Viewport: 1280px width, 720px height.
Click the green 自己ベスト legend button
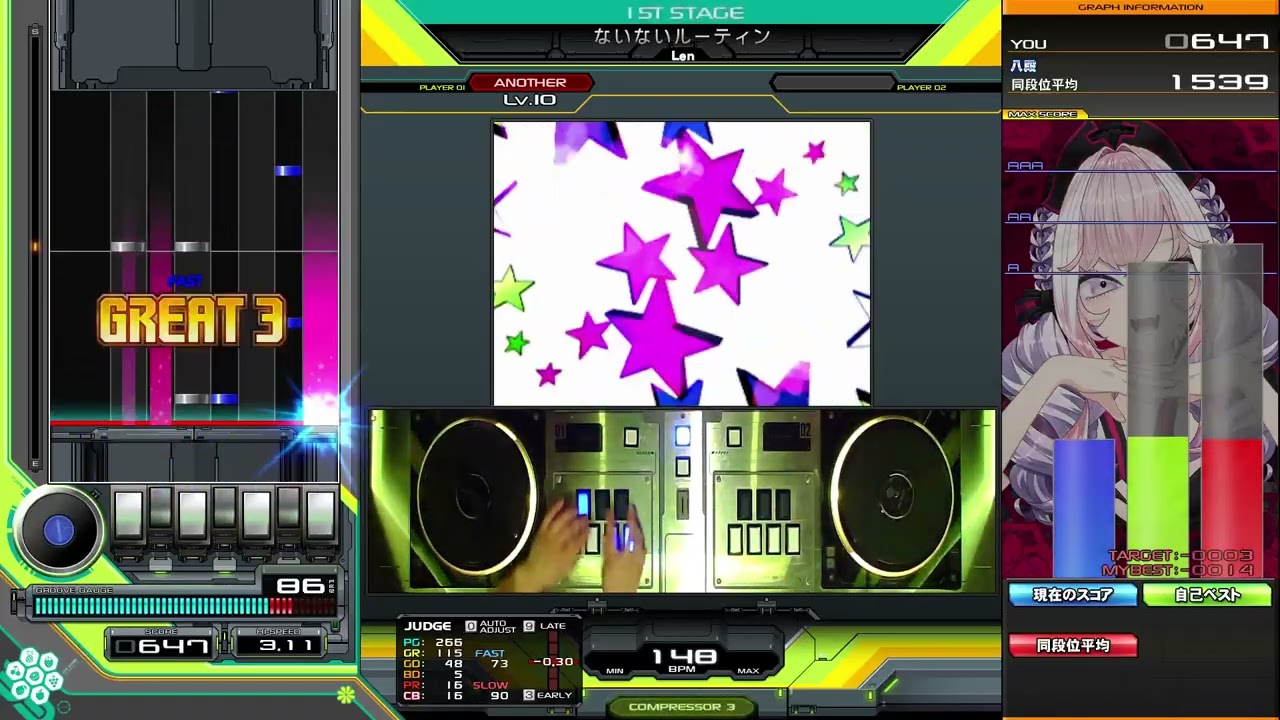[x=1207, y=595]
